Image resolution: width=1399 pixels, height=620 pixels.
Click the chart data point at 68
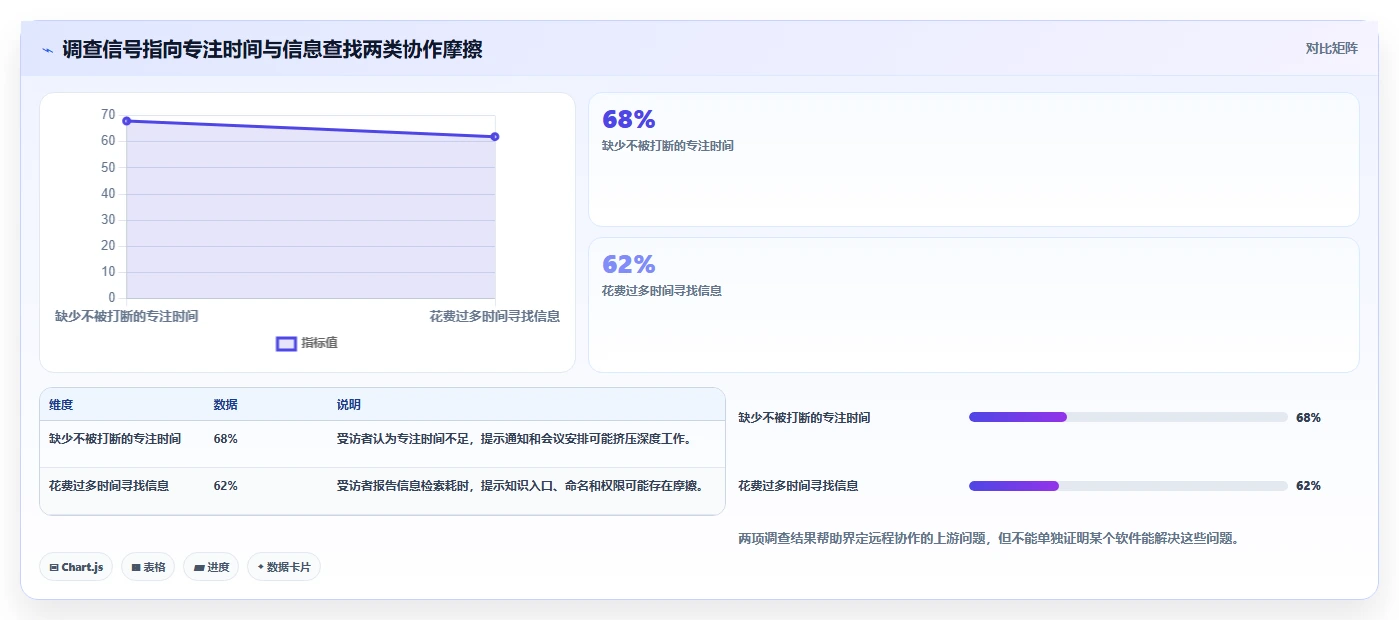click(x=127, y=121)
